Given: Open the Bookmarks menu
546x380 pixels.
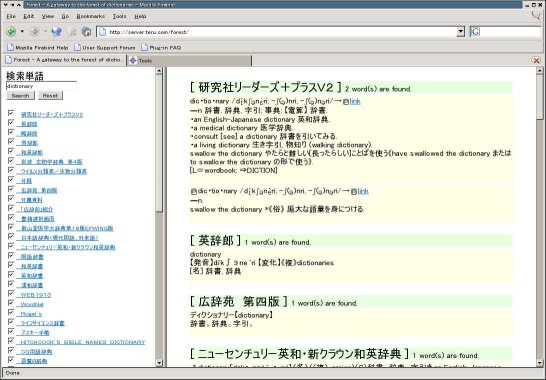Looking at the screenshot, I should (x=91, y=16).
